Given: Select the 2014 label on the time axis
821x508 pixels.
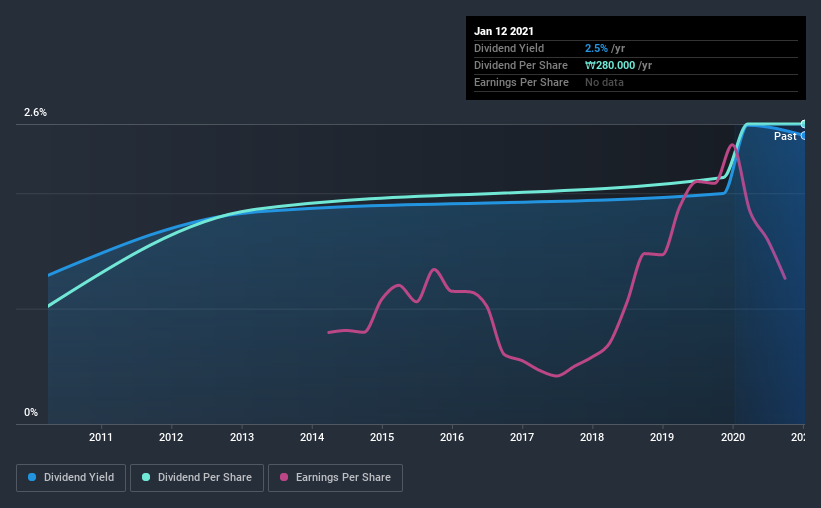Looking at the screenshot, I should pyautogui.click(x=312, y=437).
